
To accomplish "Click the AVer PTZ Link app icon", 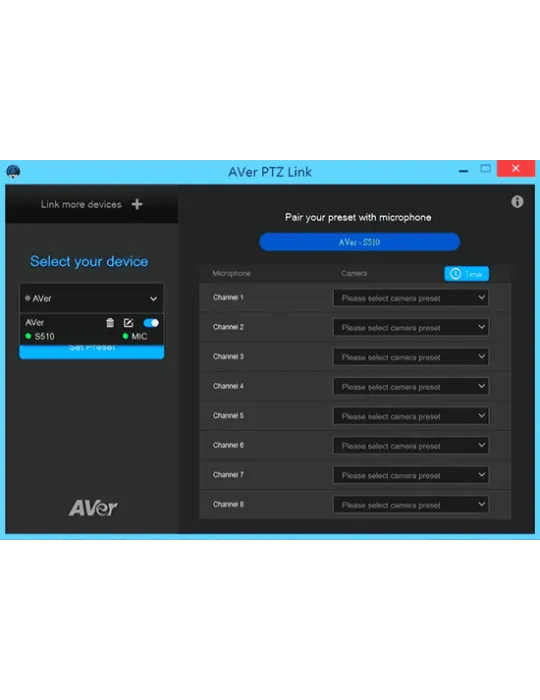I will tap(13, 171).
